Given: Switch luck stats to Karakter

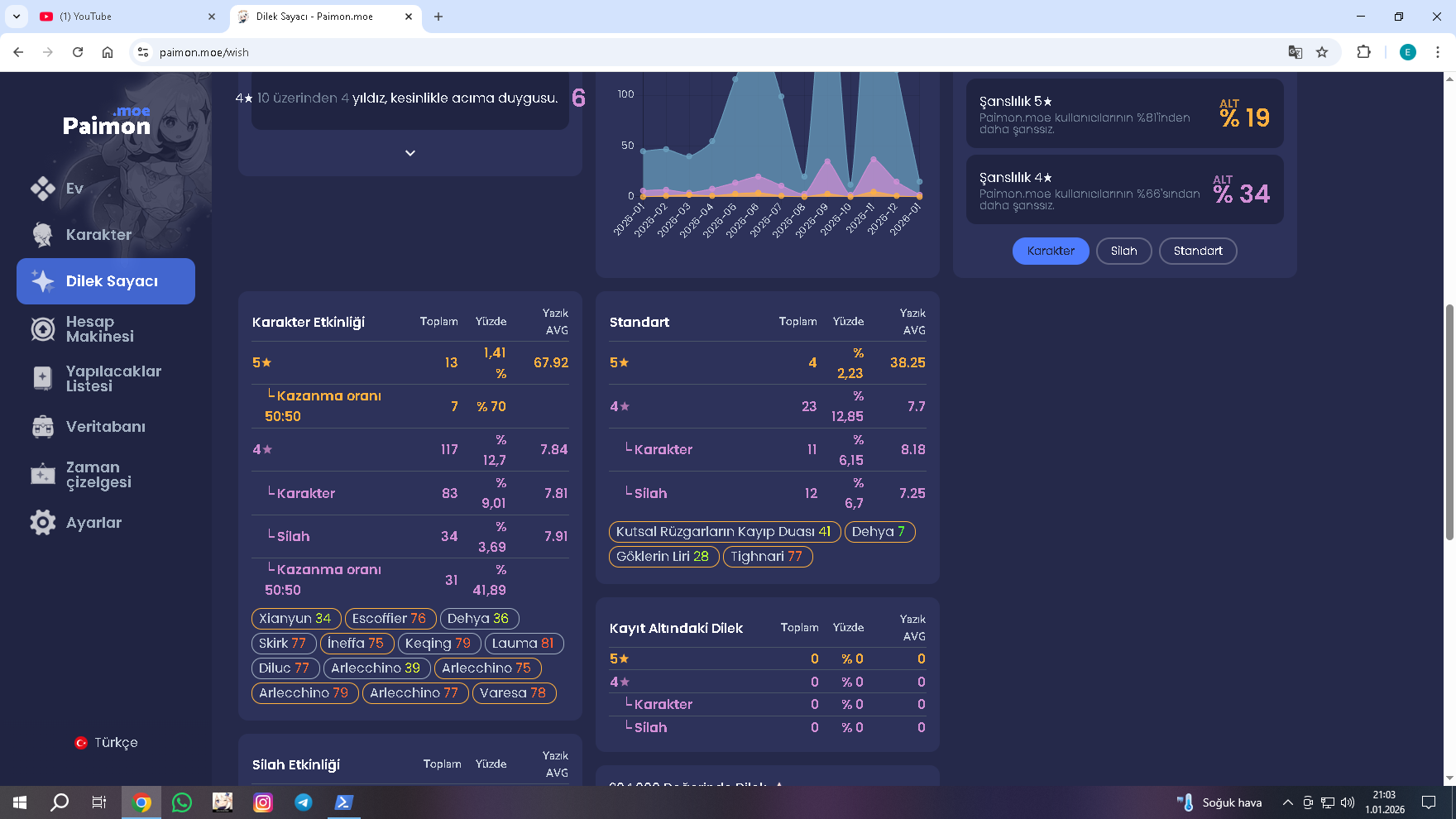Looking at the screenshot, I should click(x=1051, y=251).
